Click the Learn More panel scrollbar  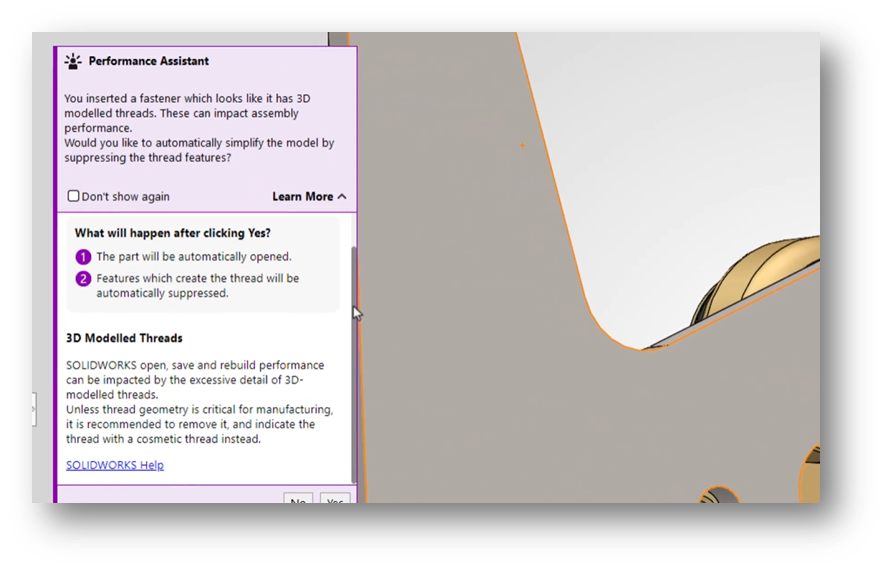[354, 364]
